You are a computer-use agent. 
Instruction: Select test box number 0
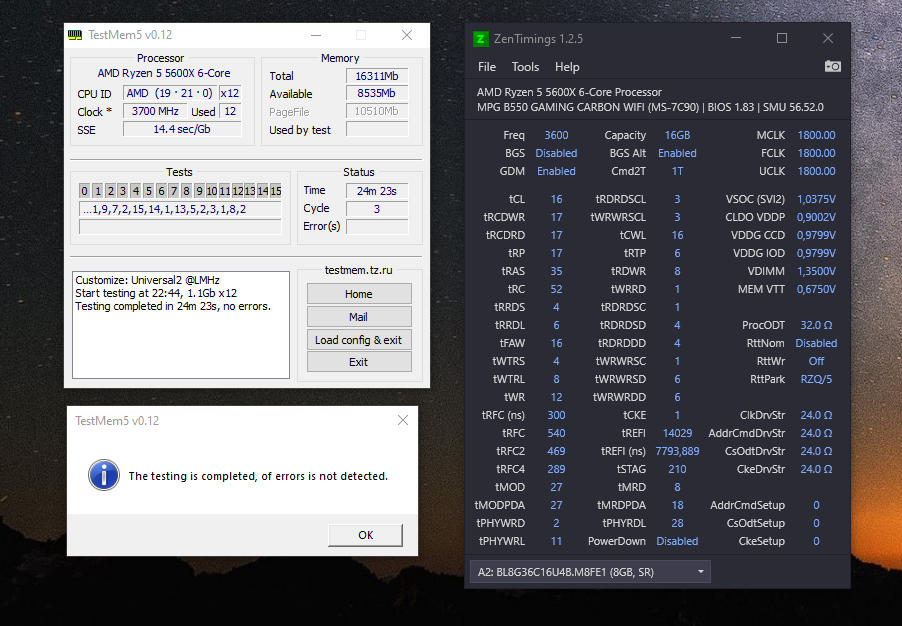(x=85, y=191)
